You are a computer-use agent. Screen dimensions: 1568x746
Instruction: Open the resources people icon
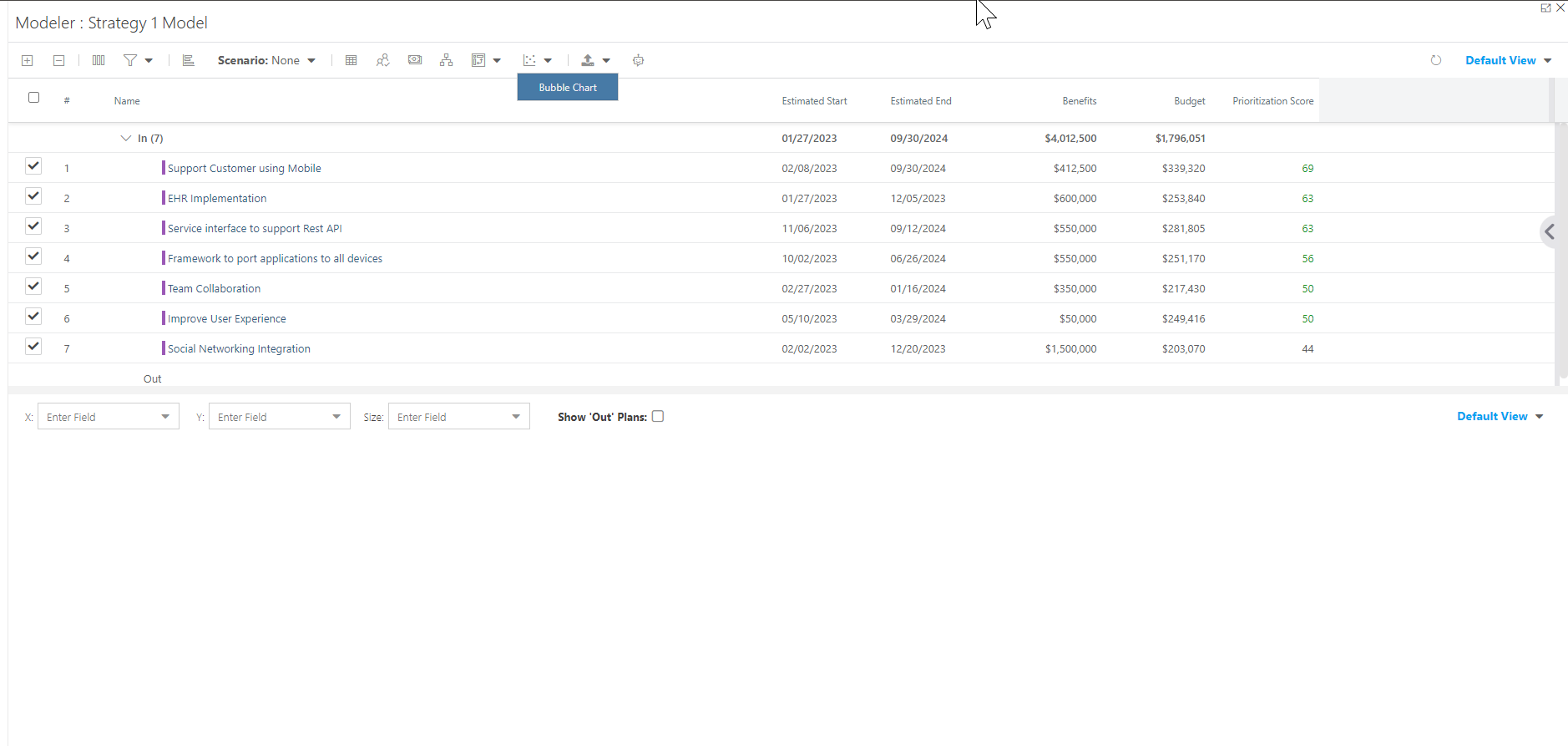click(383, 60)
